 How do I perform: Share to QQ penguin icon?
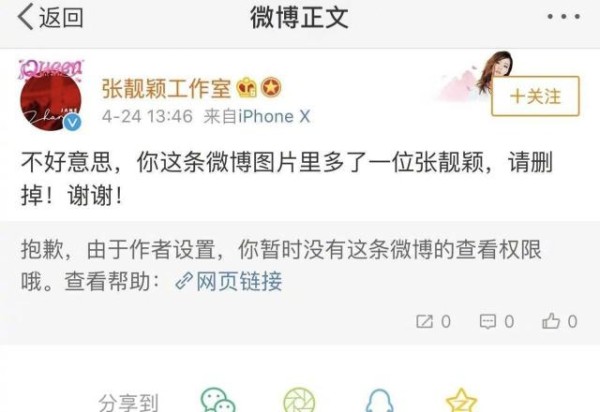379,401
